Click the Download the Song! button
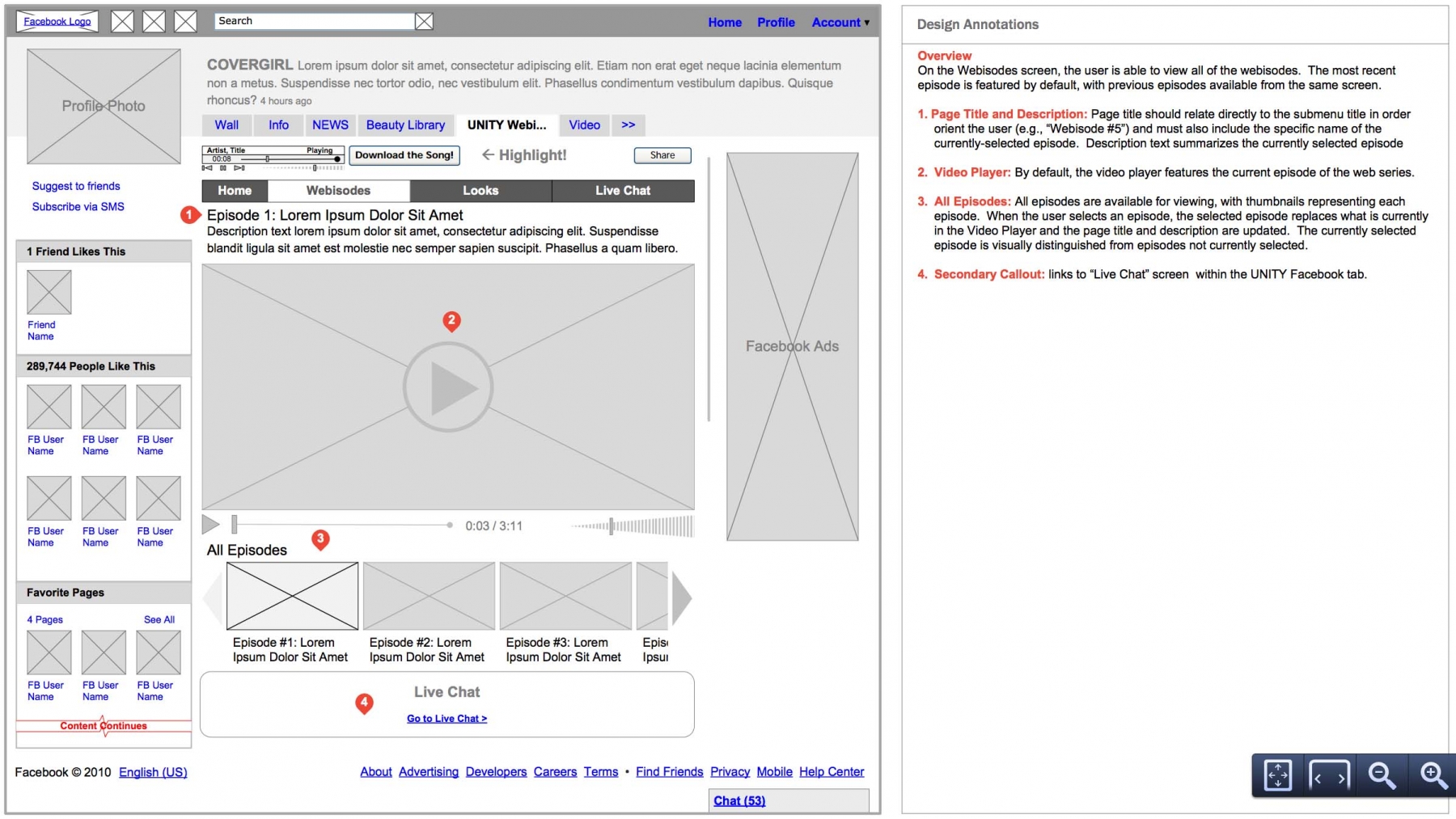Viewport: 1456px width, 819px height. point(404,155)
